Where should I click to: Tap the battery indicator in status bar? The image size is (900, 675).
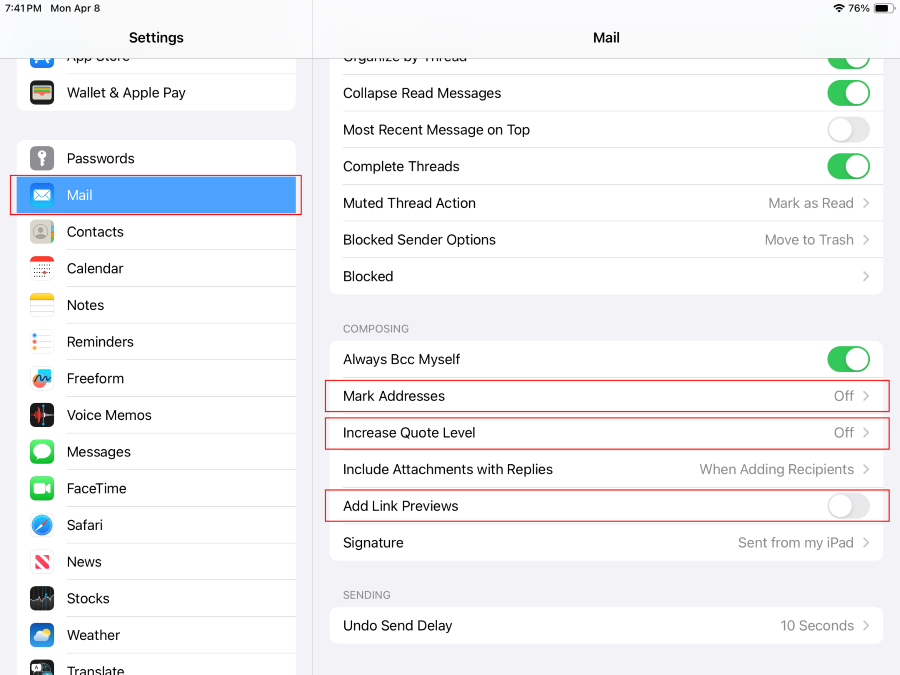click(883, 8)
